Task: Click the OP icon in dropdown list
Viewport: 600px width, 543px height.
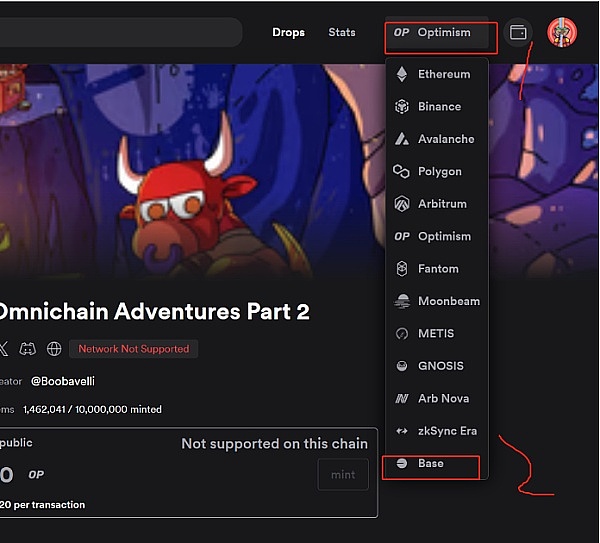Action: (402, 237)
